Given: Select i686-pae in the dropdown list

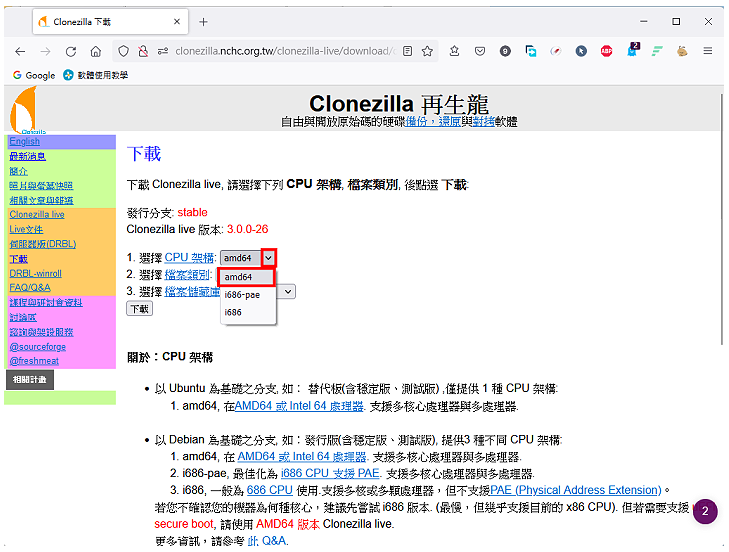Looking at the screenshot, I should [x=248, y=295].
